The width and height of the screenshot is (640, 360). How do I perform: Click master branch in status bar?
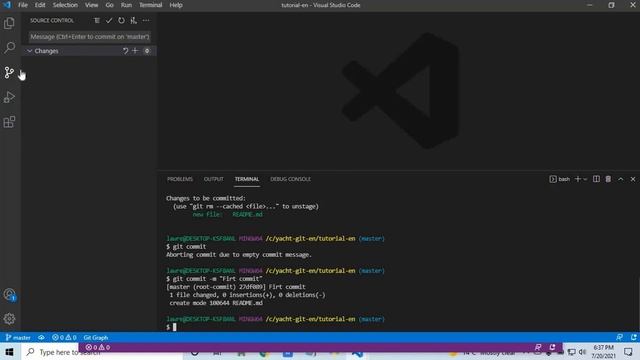coord(18,338)
